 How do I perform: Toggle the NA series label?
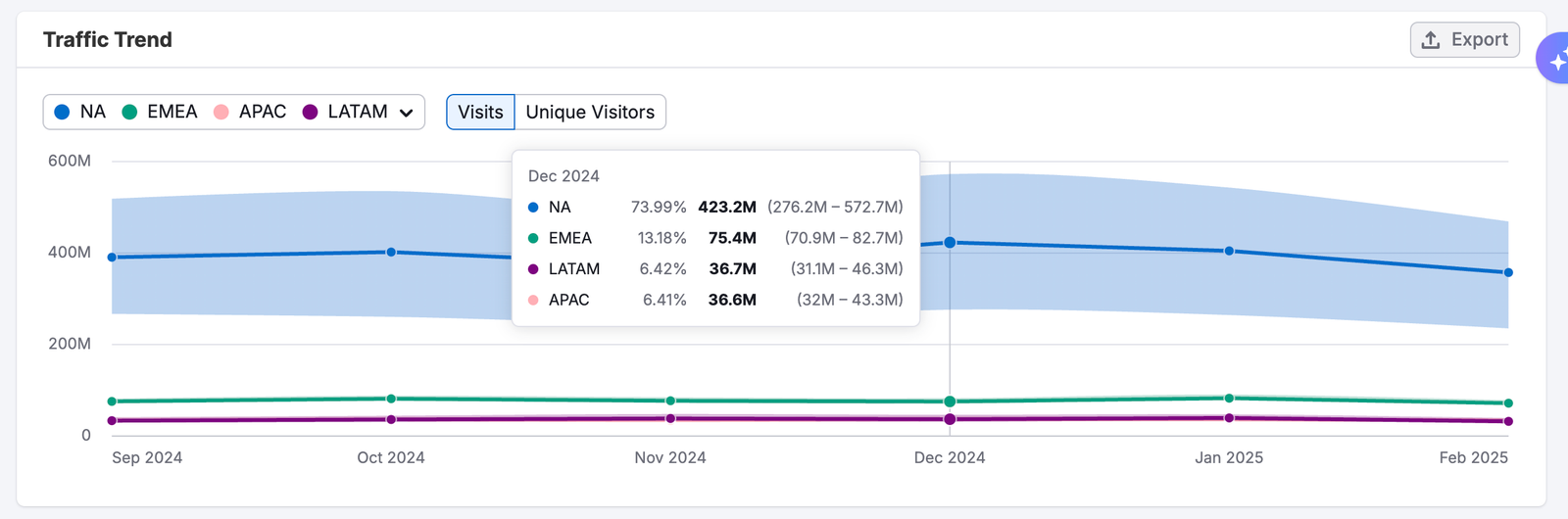tap(93, 113)
